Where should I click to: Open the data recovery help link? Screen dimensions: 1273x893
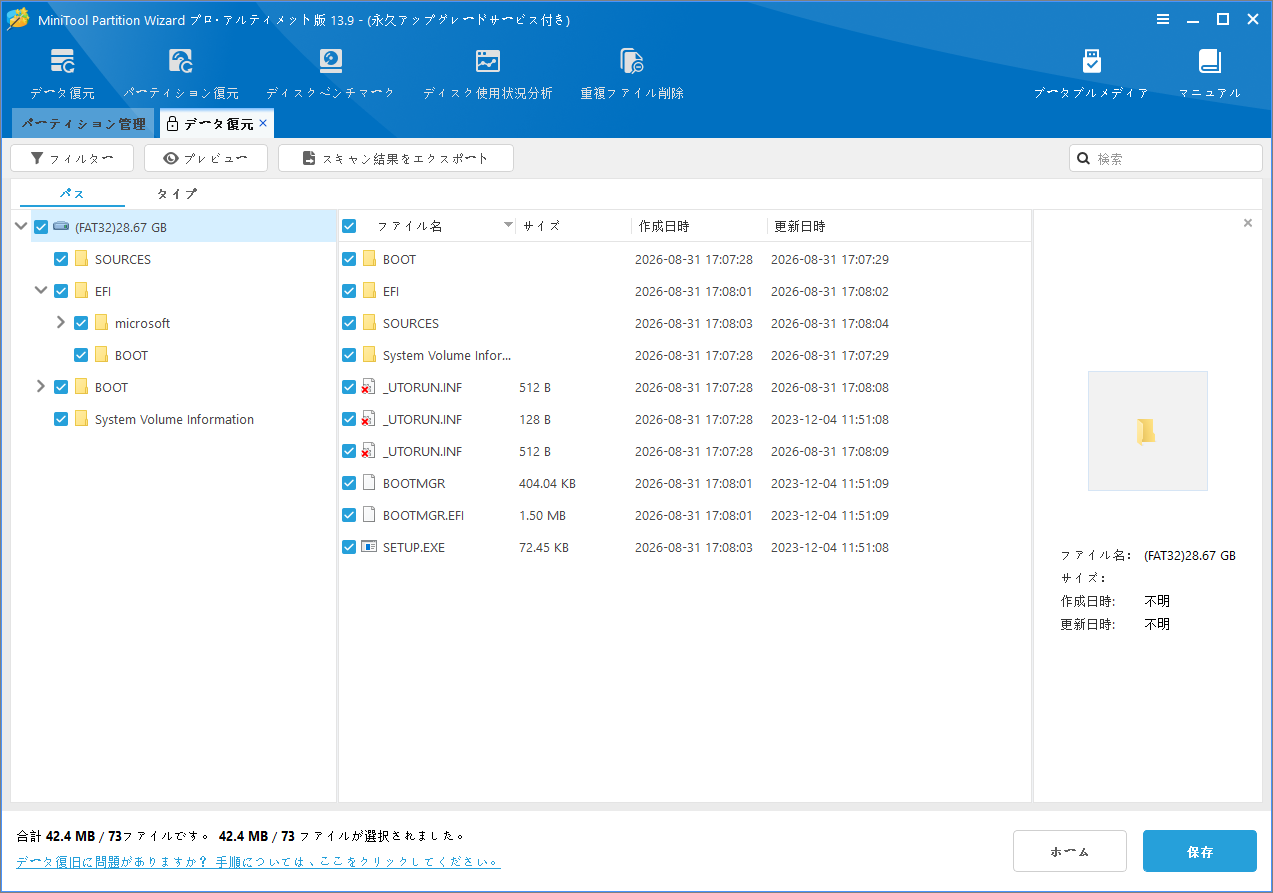click(258, 861)
